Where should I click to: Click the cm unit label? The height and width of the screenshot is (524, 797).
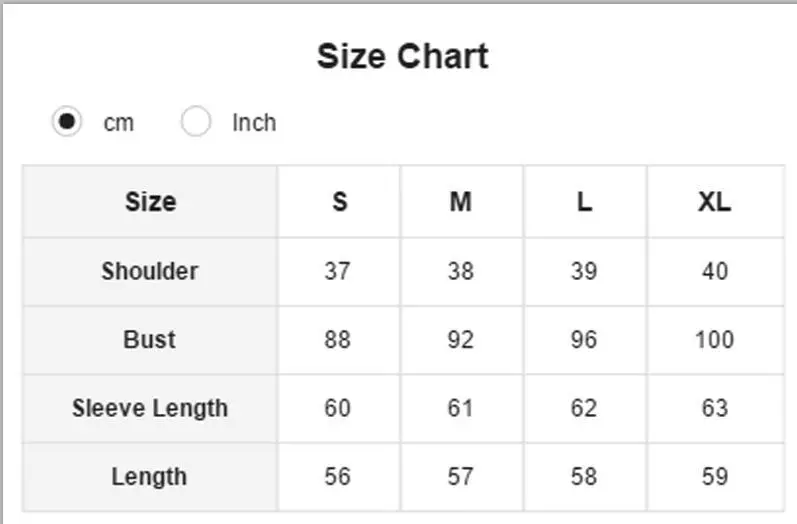[x=118, y=123]
